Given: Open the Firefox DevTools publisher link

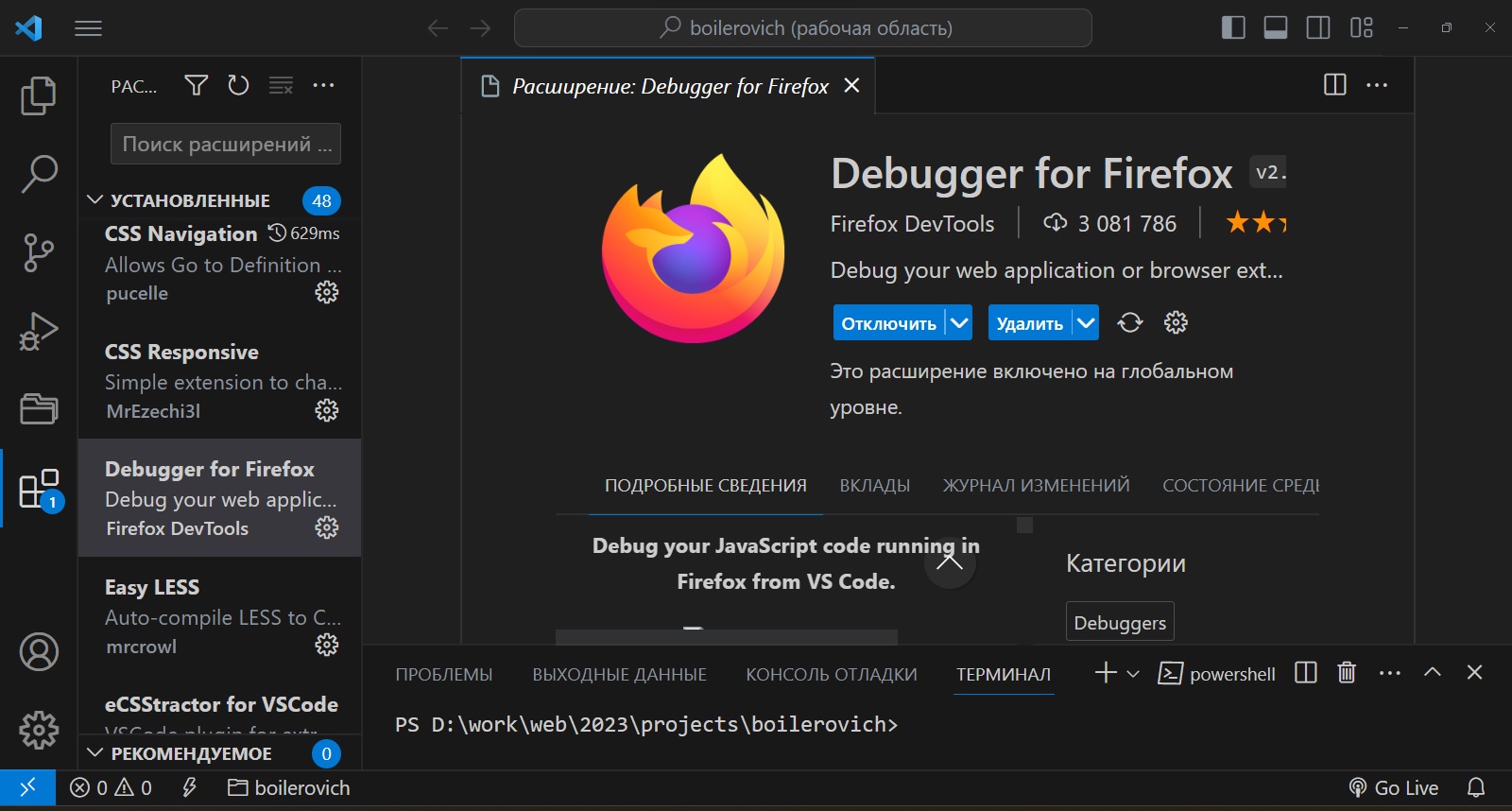Looking at the screenshot, I should [x=912, y=223].
